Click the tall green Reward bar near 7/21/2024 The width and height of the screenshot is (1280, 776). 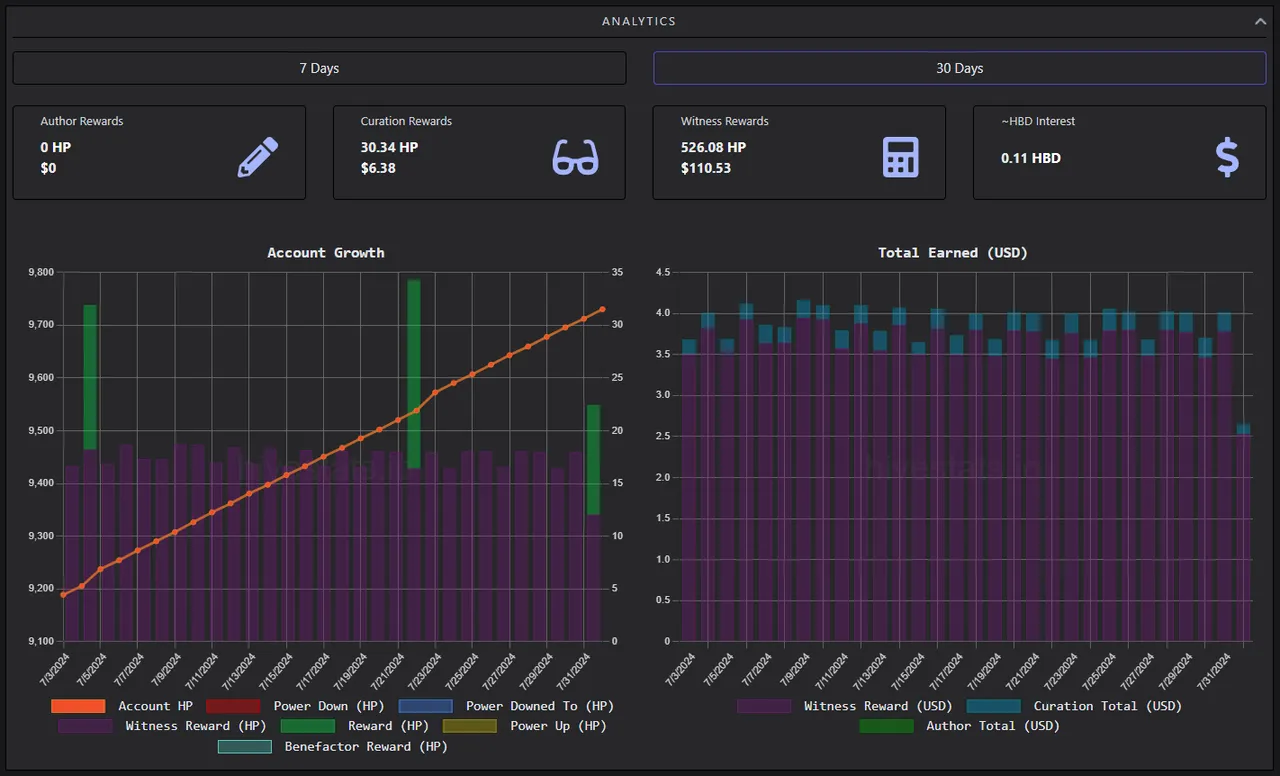pos(413,374)
